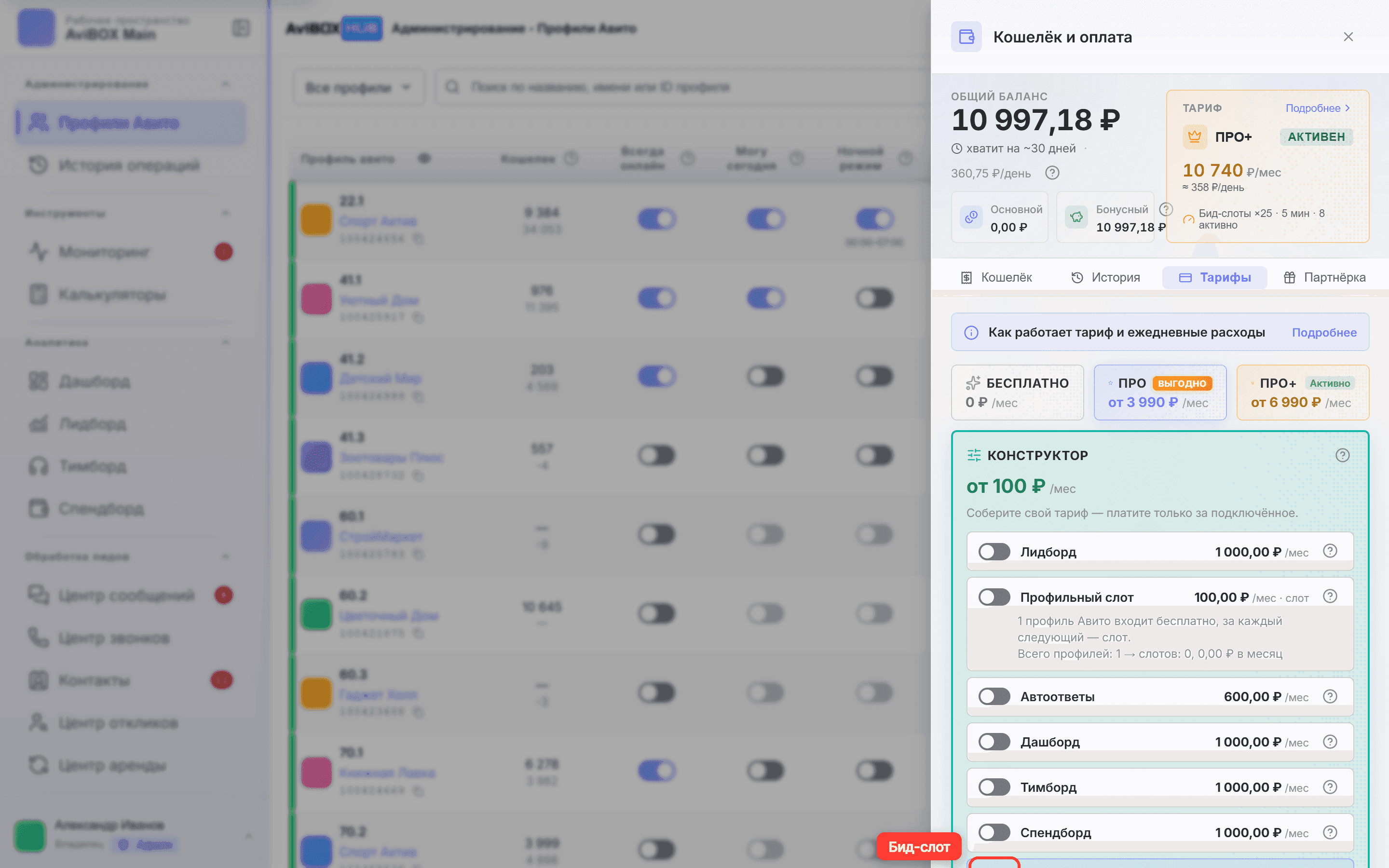Switch to the История tab
This screenshot has width=1389, height=868.
[1105, 278]
